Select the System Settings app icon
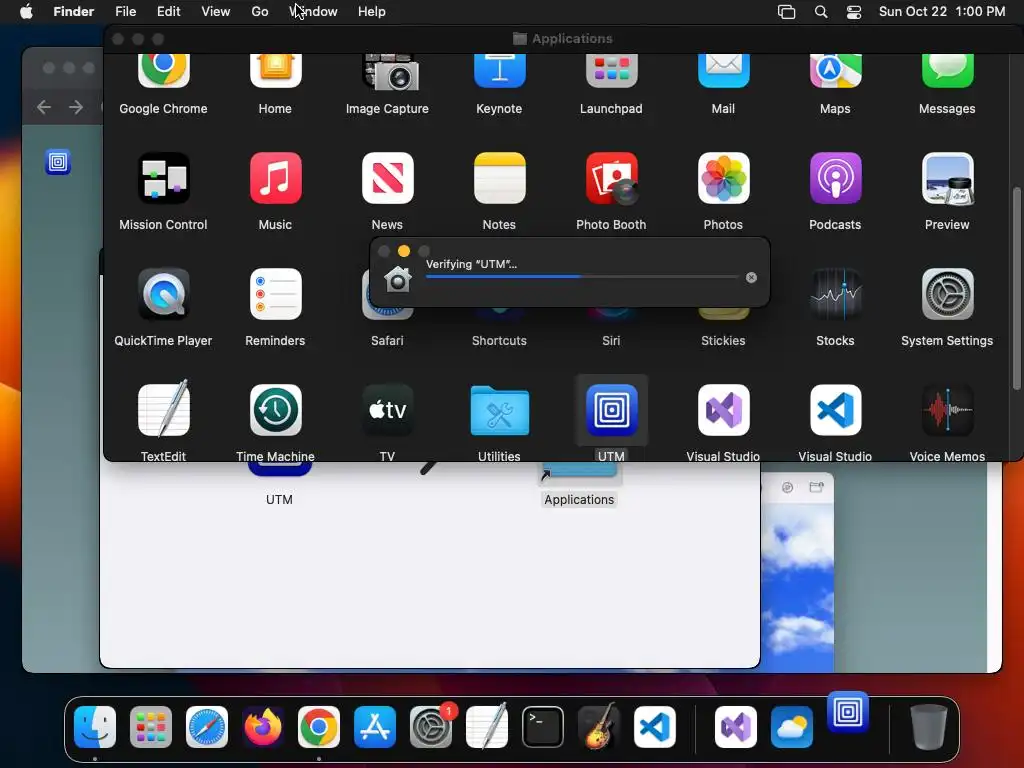 [947, 294]
